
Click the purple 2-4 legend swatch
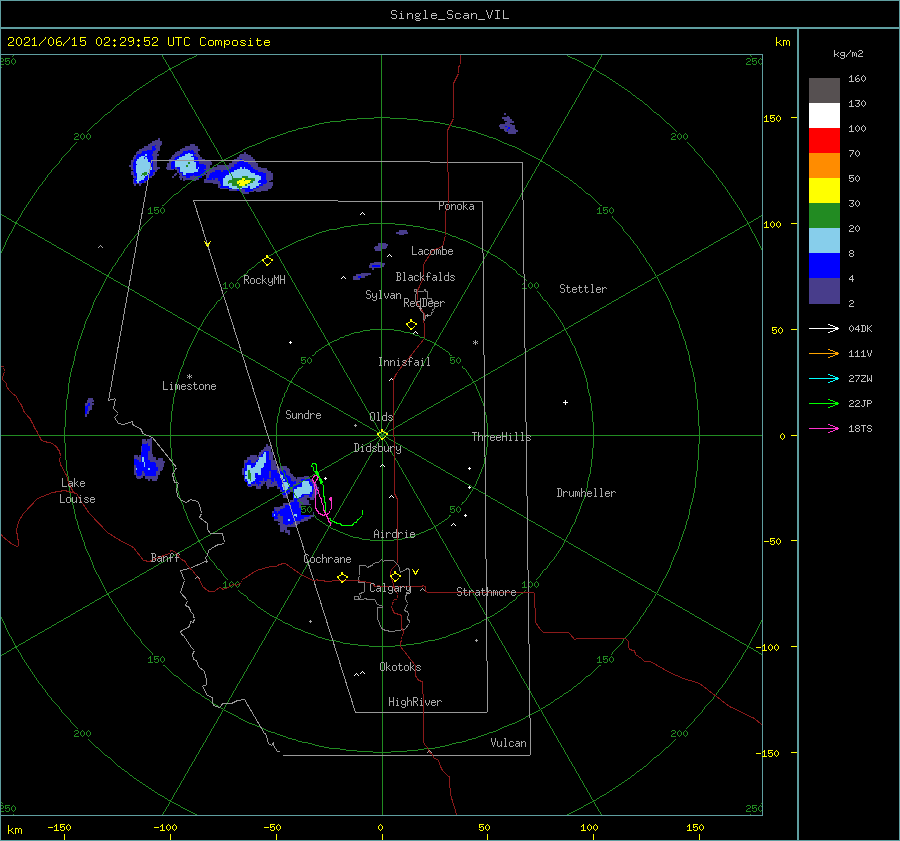pyautogui.click(x=824, y=290)
